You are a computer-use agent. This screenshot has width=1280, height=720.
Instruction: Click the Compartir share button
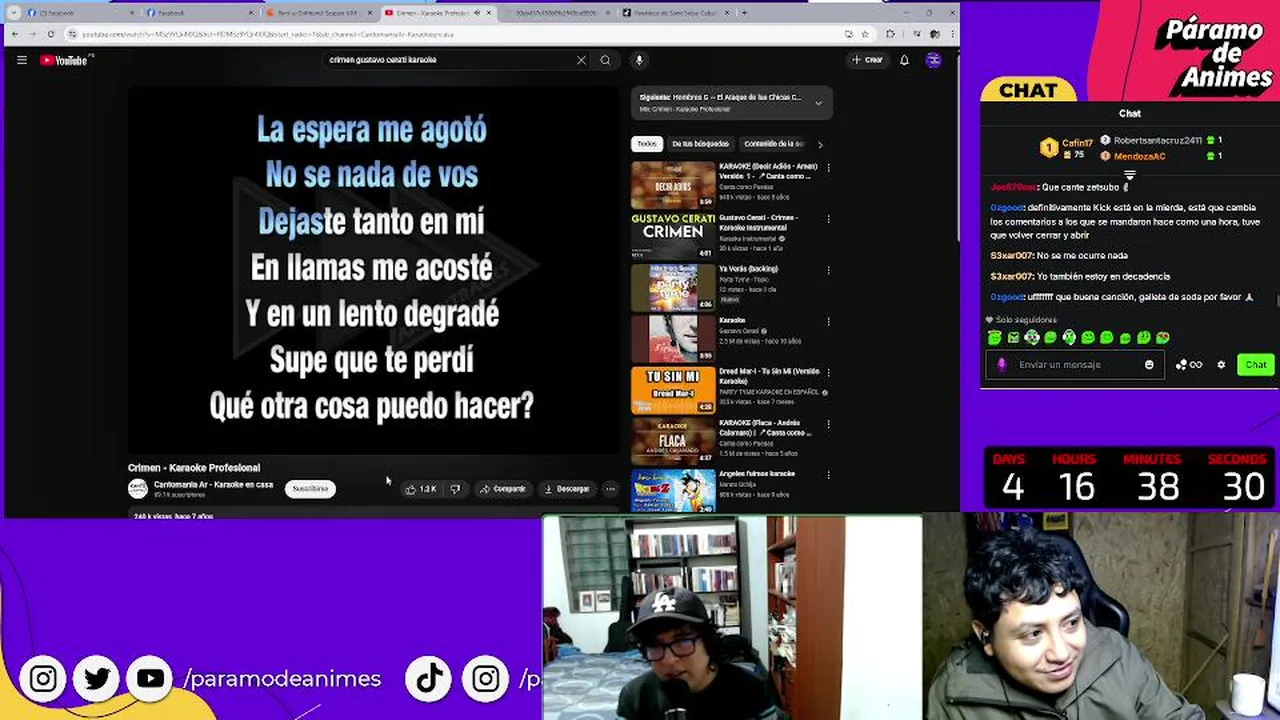pos(502,489)
